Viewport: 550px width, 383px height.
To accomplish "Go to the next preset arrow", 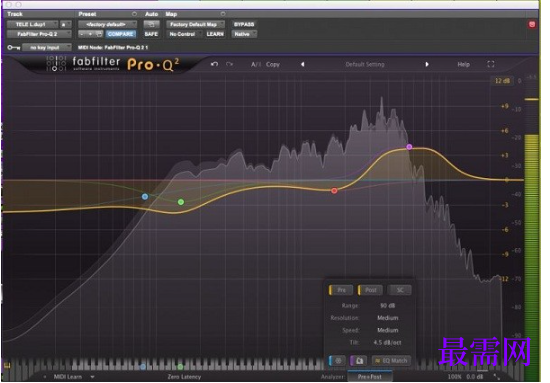I will (x=427, y=64).
